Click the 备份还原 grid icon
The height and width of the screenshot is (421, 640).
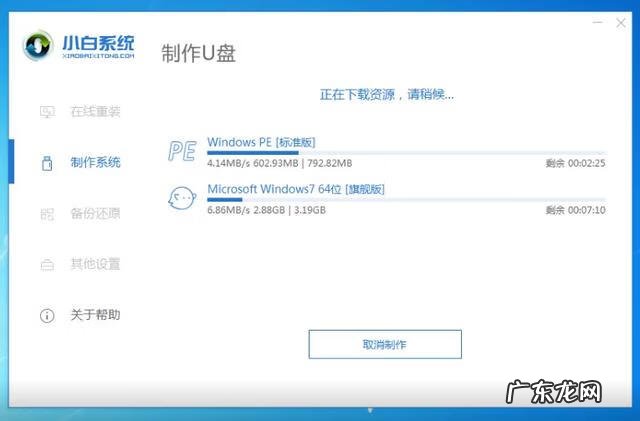click(x=47, y=214)
